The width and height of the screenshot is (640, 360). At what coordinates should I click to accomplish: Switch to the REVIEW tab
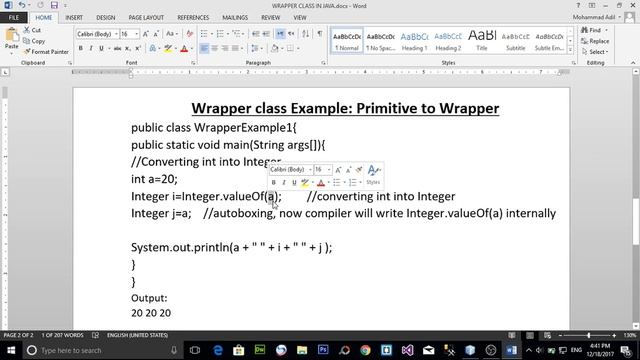coord(271,18)
